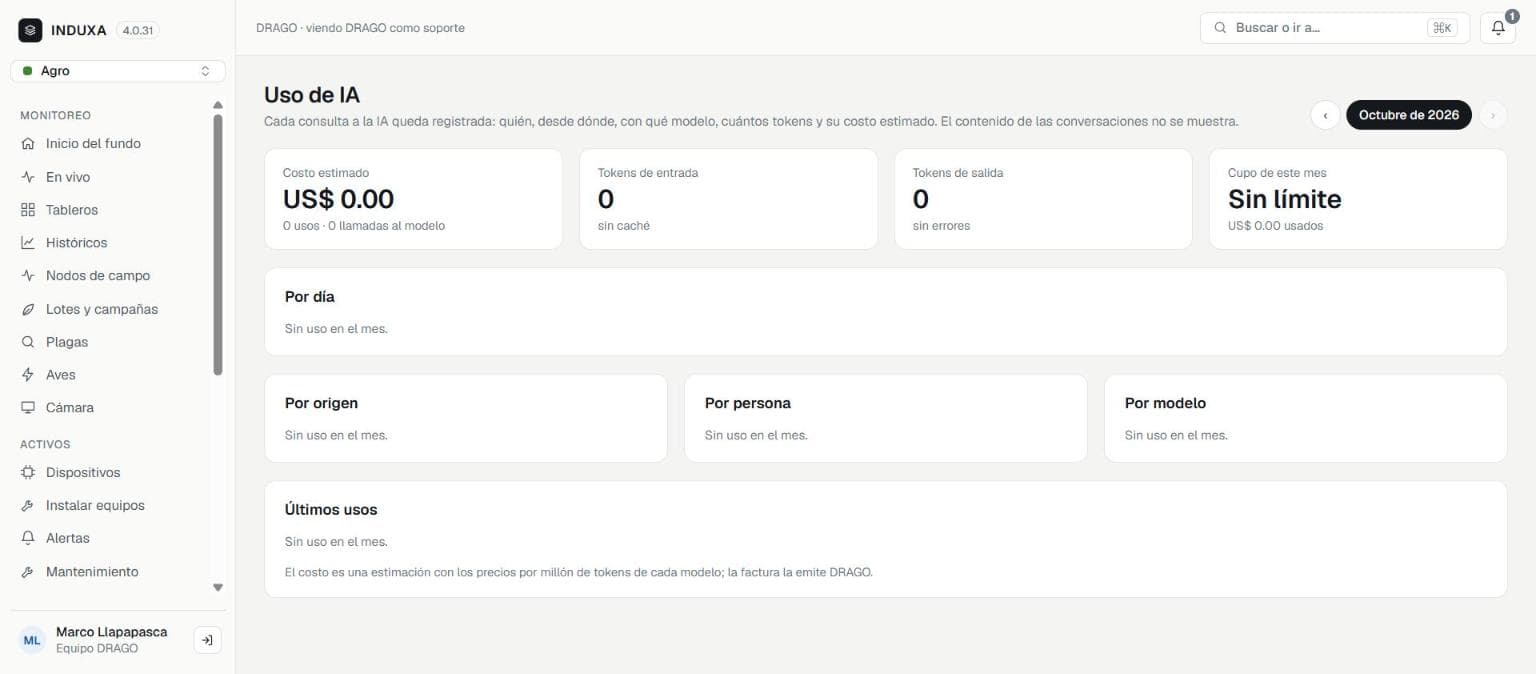Navigate to Alertas
This screenshot has width=1536, height=674.
110,539
